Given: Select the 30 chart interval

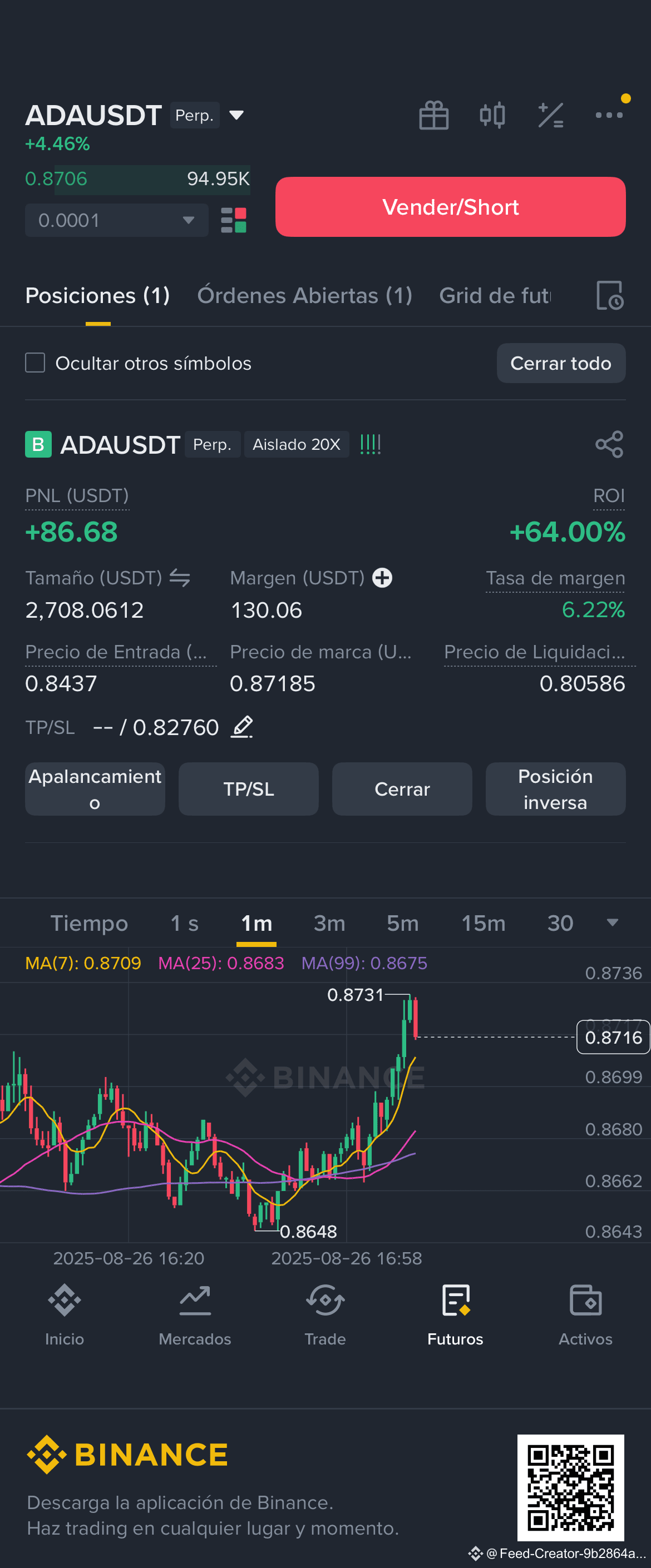Looking at the screenshot, I should coord(560,923).
